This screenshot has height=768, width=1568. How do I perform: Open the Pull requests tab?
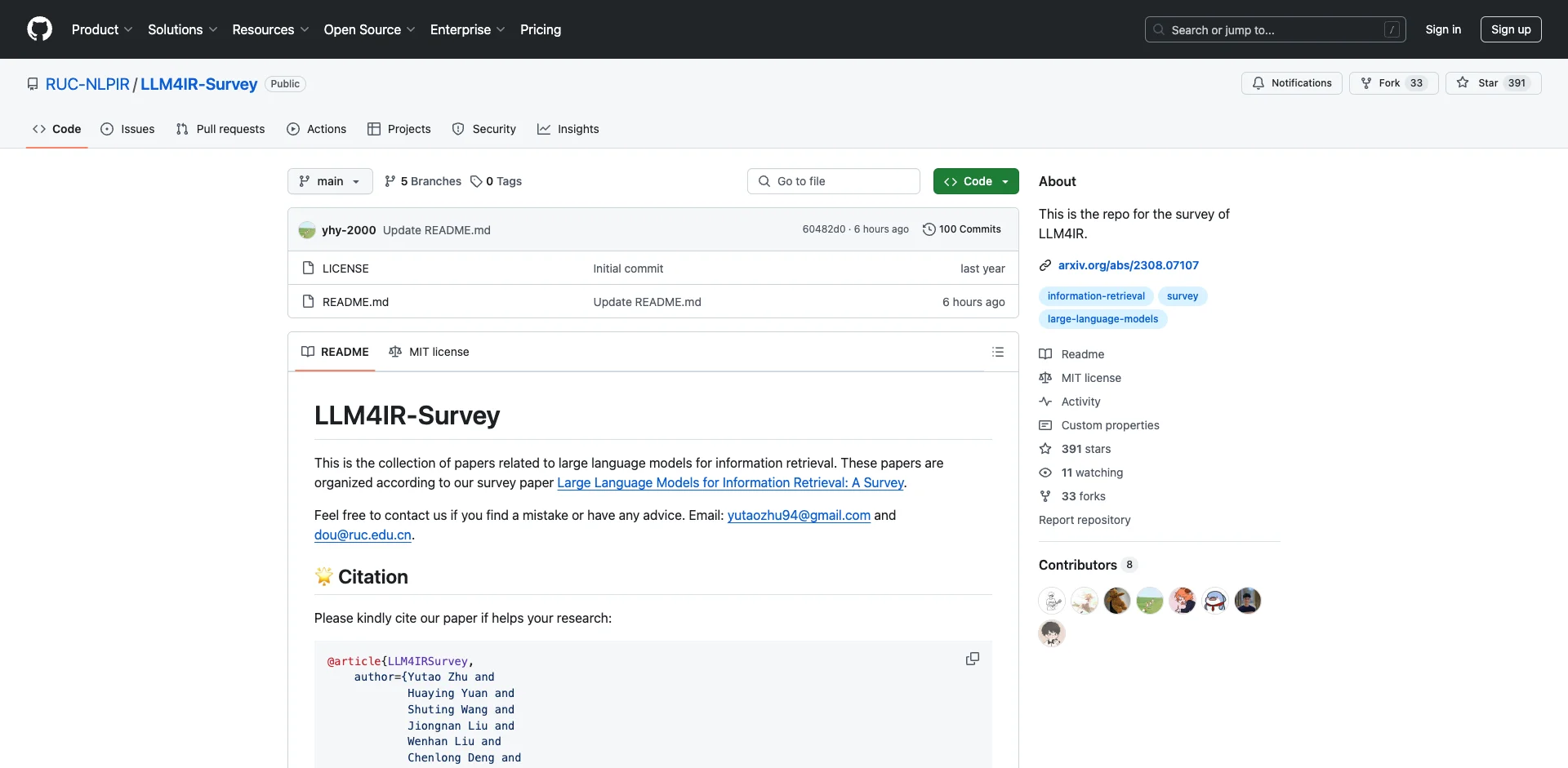coord(220,129)
